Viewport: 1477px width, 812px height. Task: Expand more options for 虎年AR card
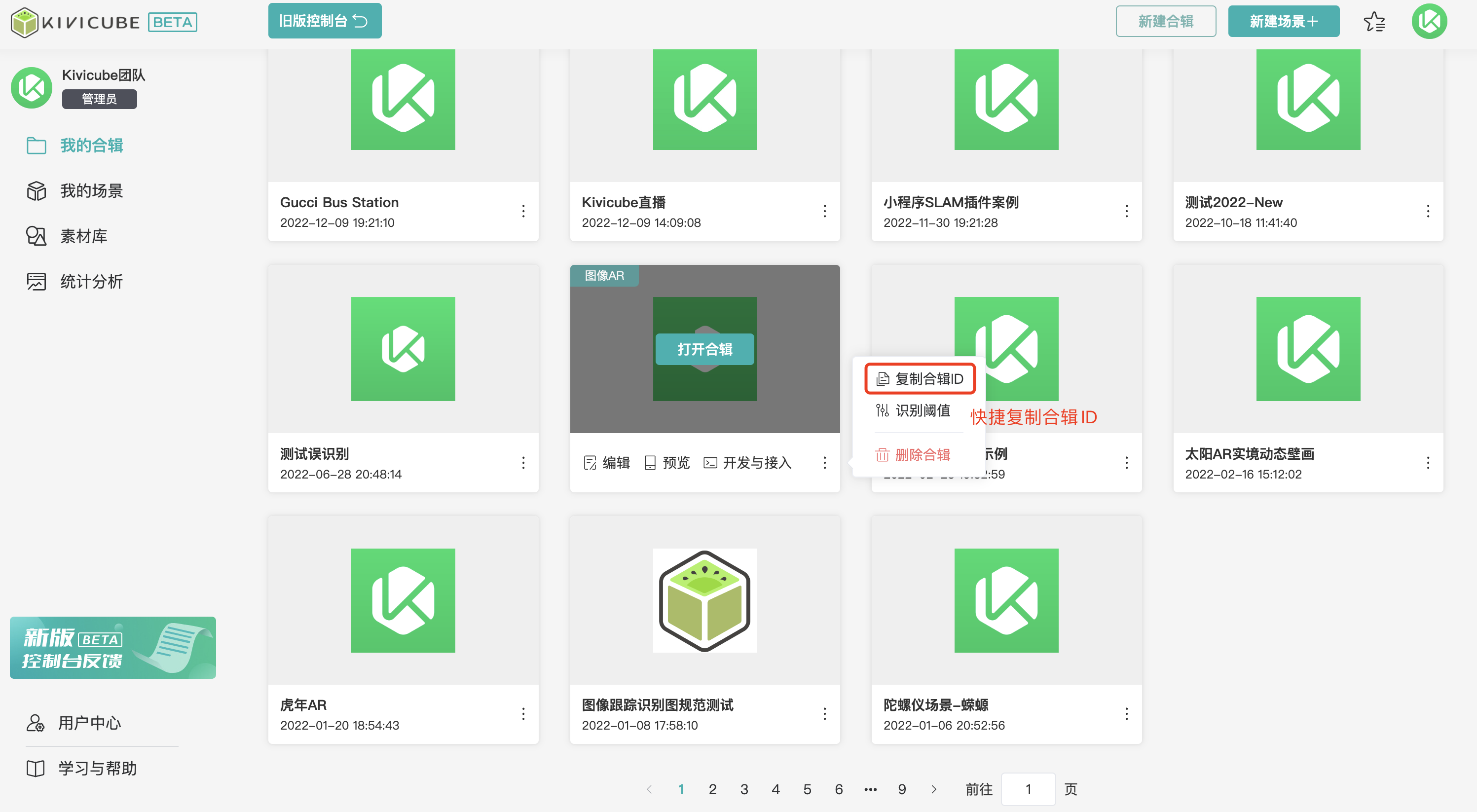523,714
